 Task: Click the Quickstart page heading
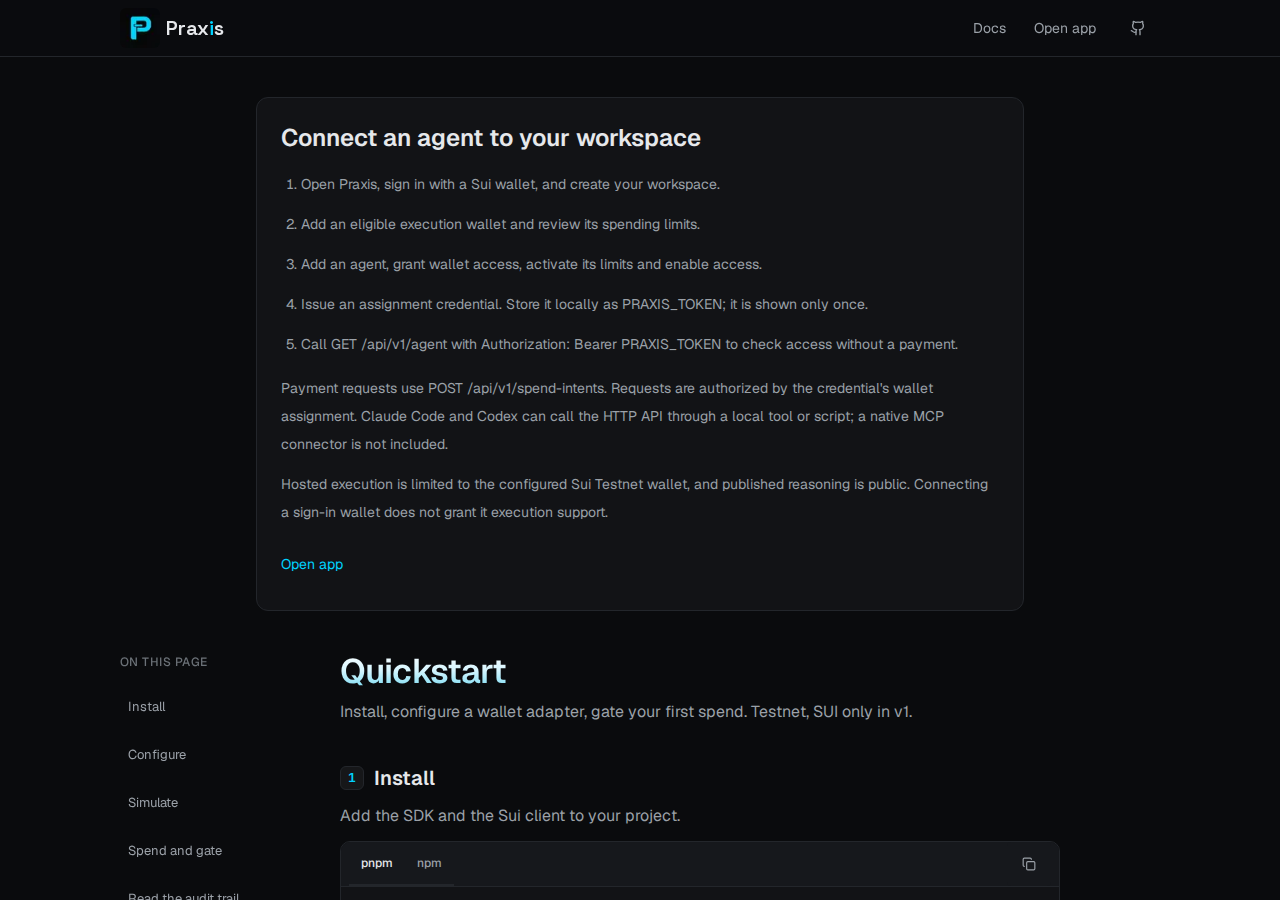tap(423, 671)
